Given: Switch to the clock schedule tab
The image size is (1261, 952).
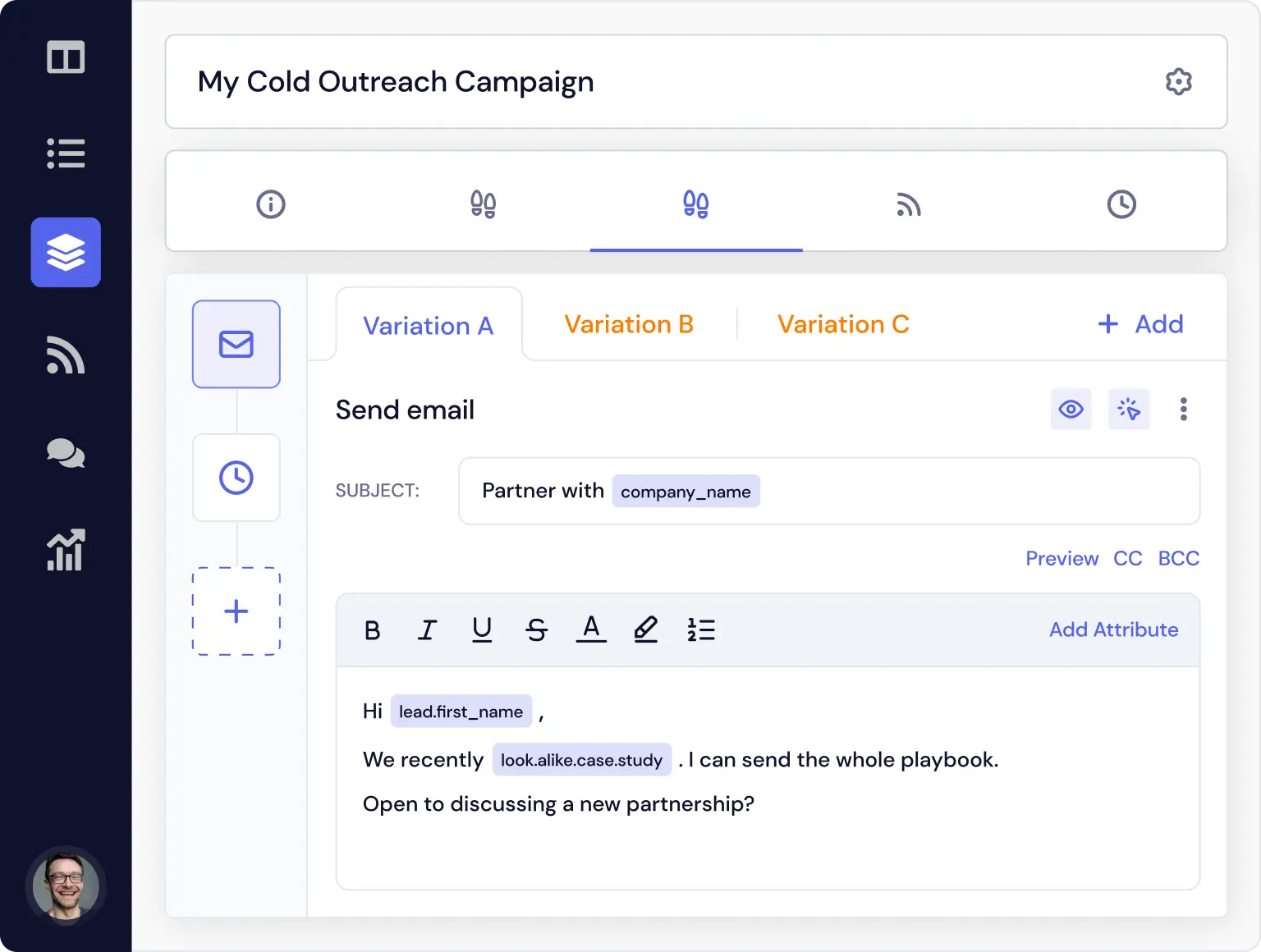Looking at the screenshot, I should [1121, 204].
